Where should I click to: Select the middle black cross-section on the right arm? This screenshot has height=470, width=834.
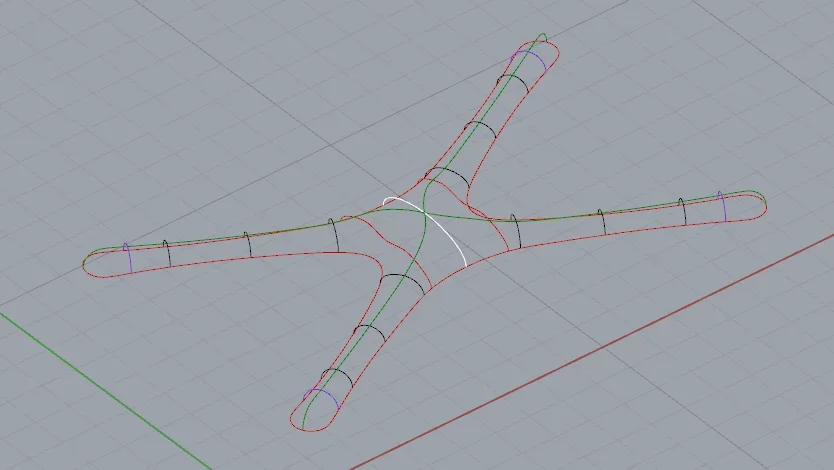[601, 221]
